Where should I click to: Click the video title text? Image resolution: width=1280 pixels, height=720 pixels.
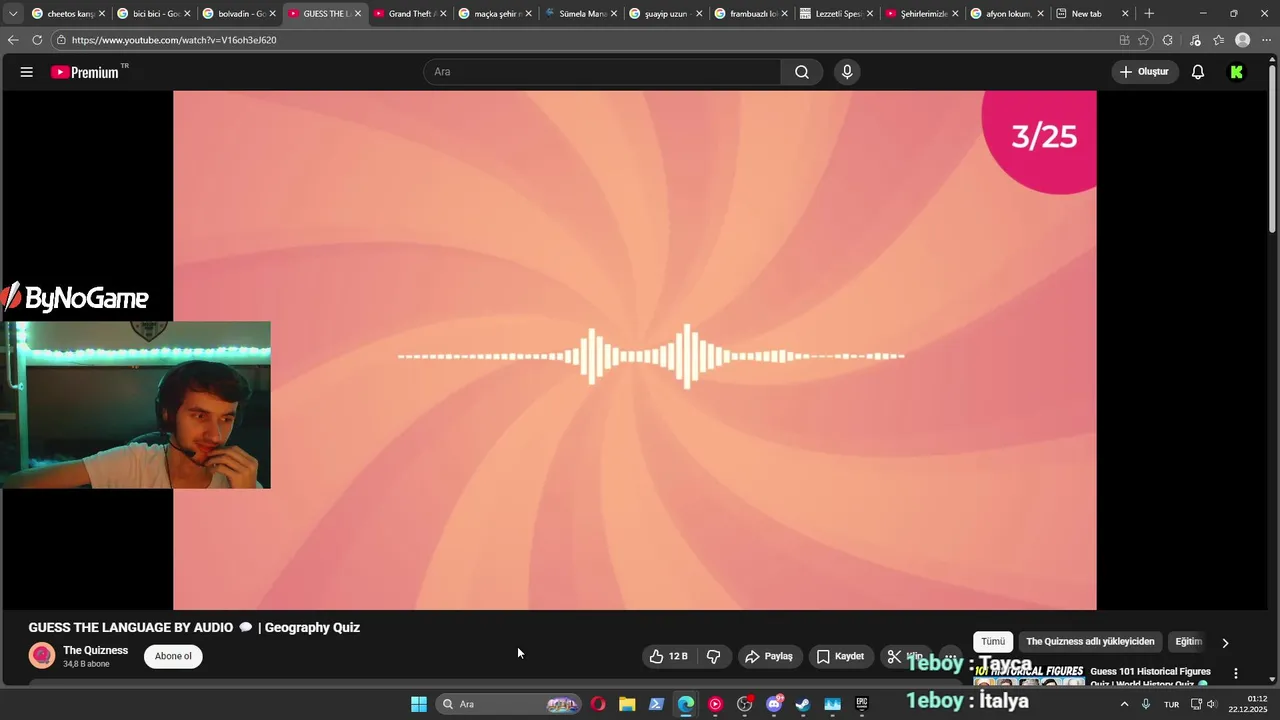pos(194,628)
